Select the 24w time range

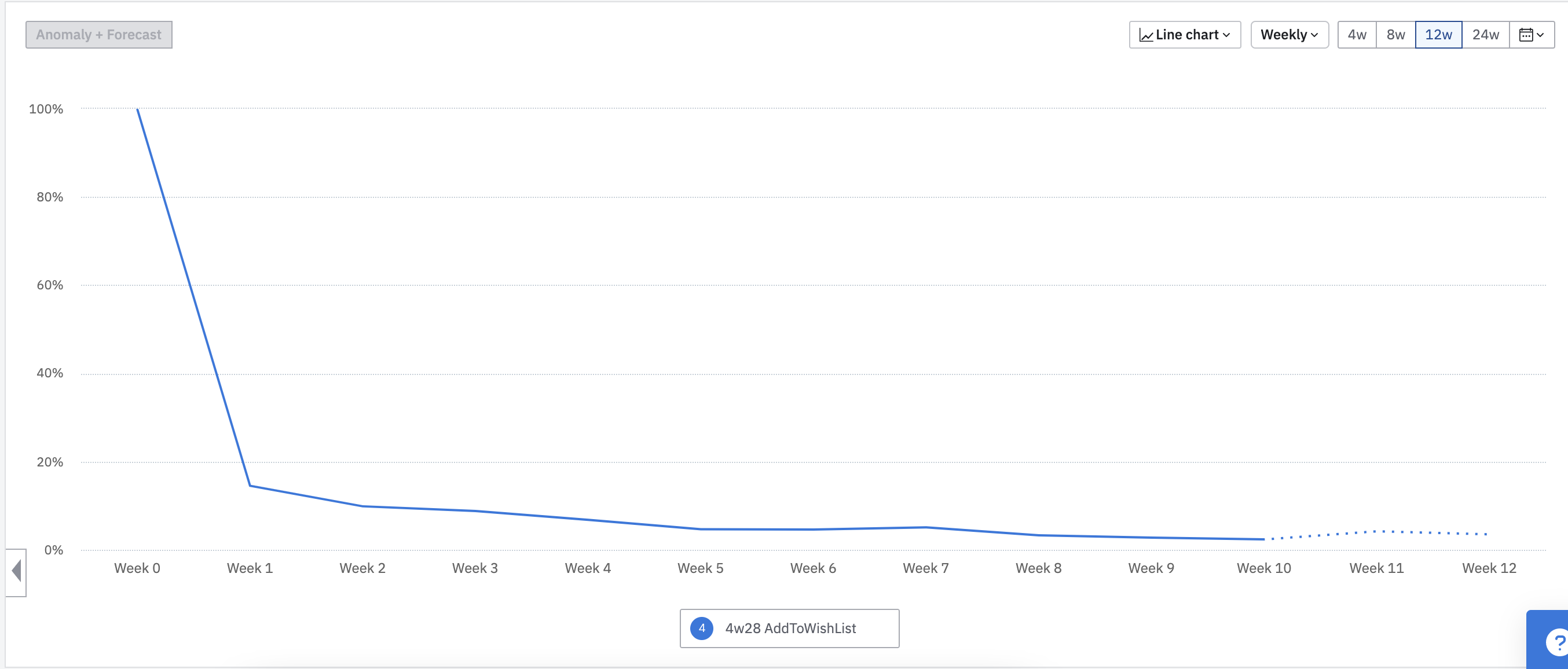pyautogui.click(x=1485, y=35)
